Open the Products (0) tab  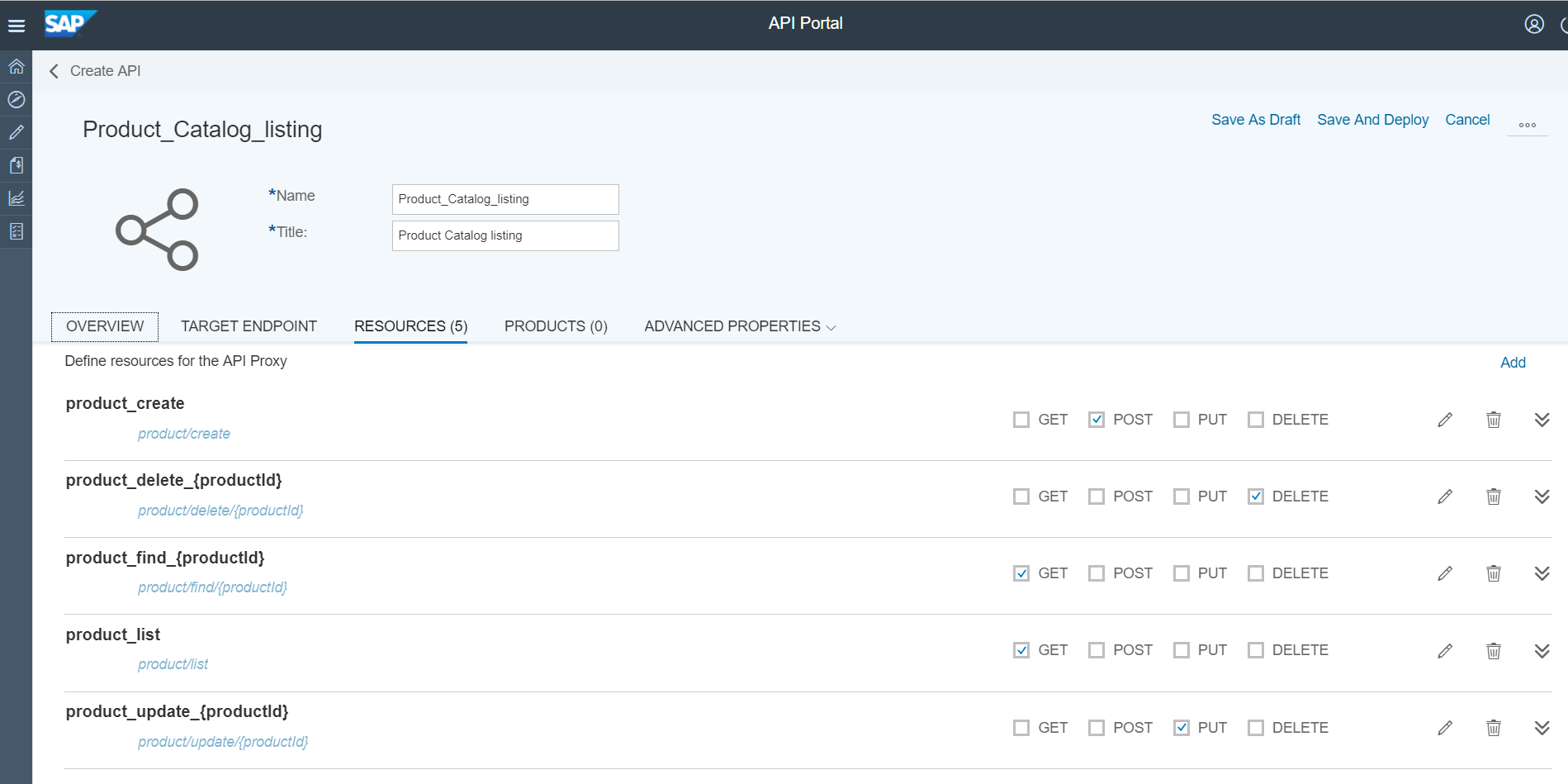click(x=556, y=326)
